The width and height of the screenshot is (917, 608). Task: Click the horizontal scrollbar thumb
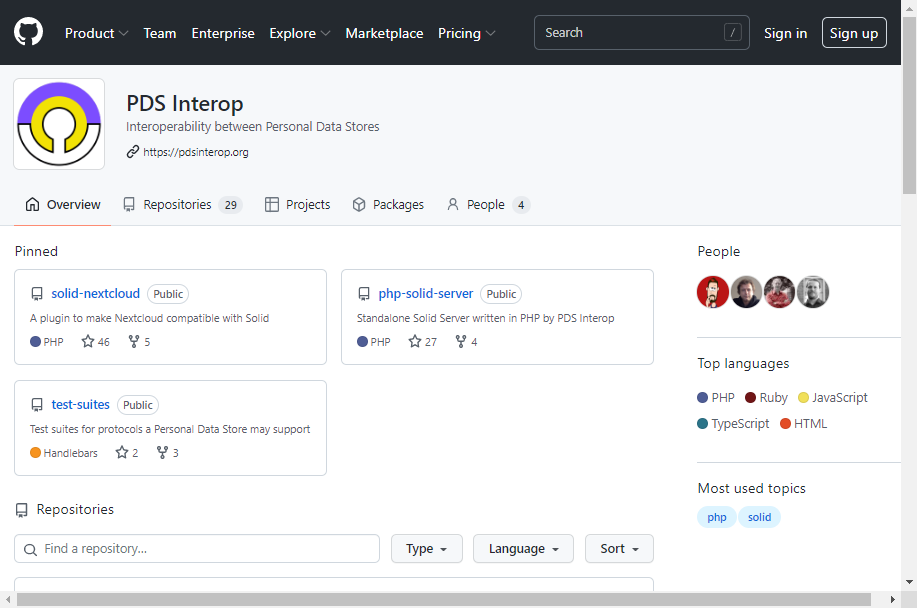pos(444,599)
